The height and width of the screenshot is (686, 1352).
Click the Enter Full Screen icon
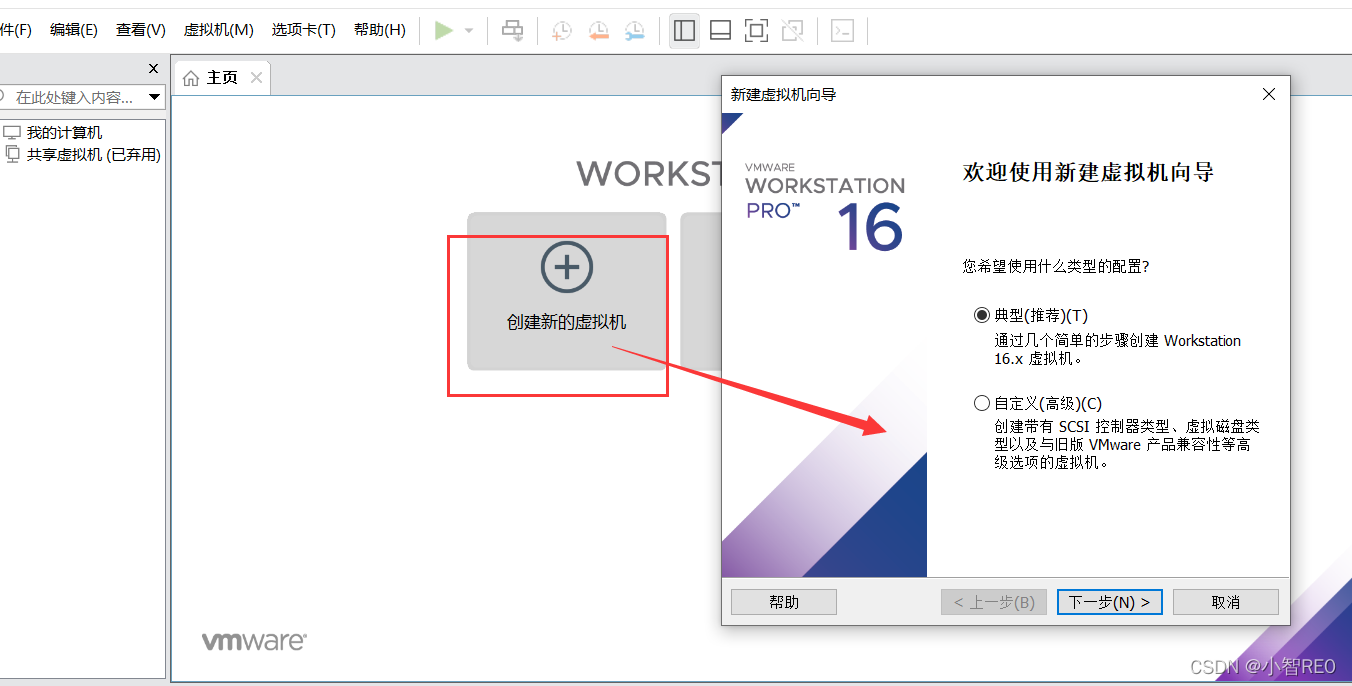(757, 30)
